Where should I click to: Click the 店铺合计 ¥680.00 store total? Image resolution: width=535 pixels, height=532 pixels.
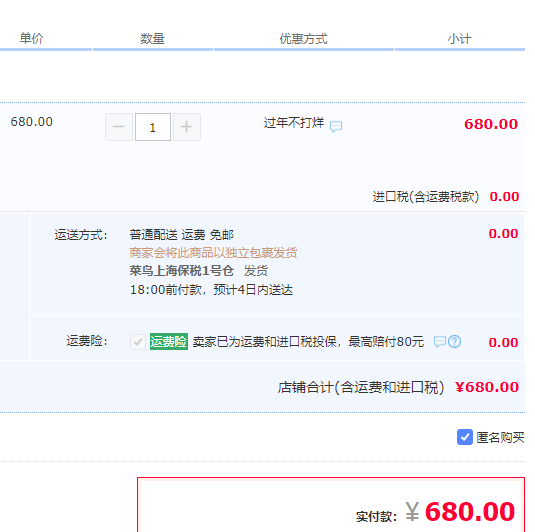[x=487, y=387]
